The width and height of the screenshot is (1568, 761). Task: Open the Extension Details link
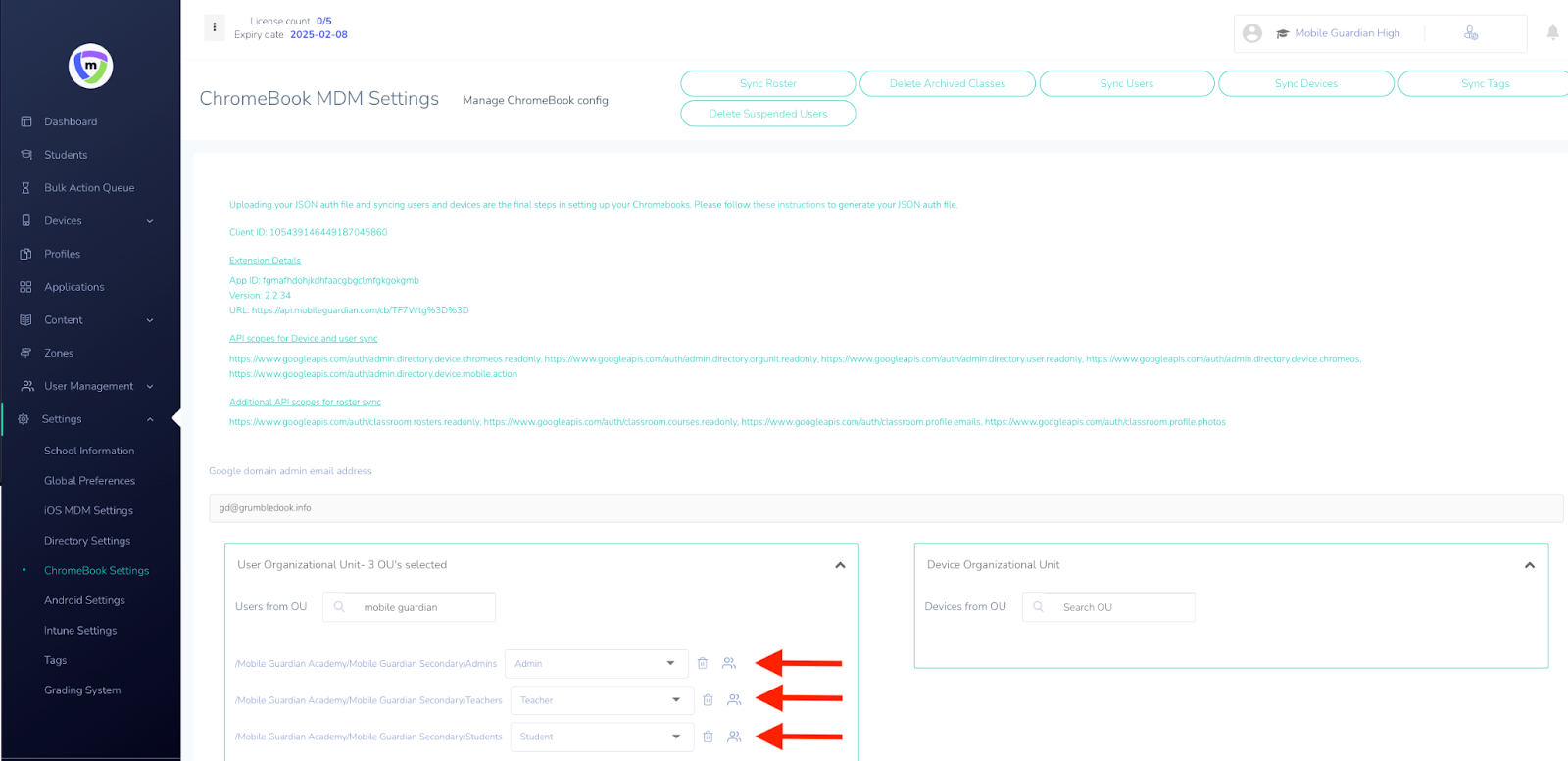[x=265, y=261]
